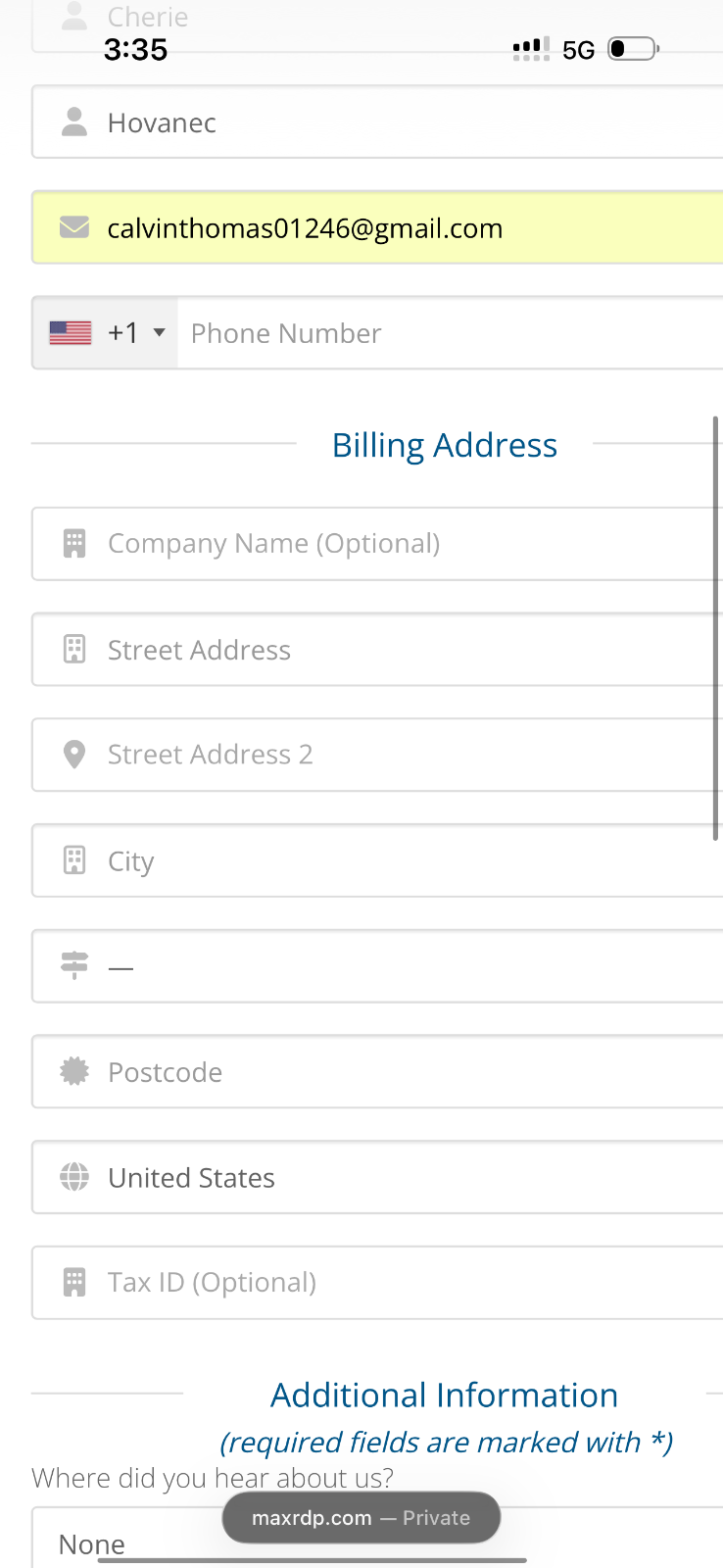This screenshot has width=723, height=1568.
Task: Open the United States country selector
Action: click(x=392, y=1177)
